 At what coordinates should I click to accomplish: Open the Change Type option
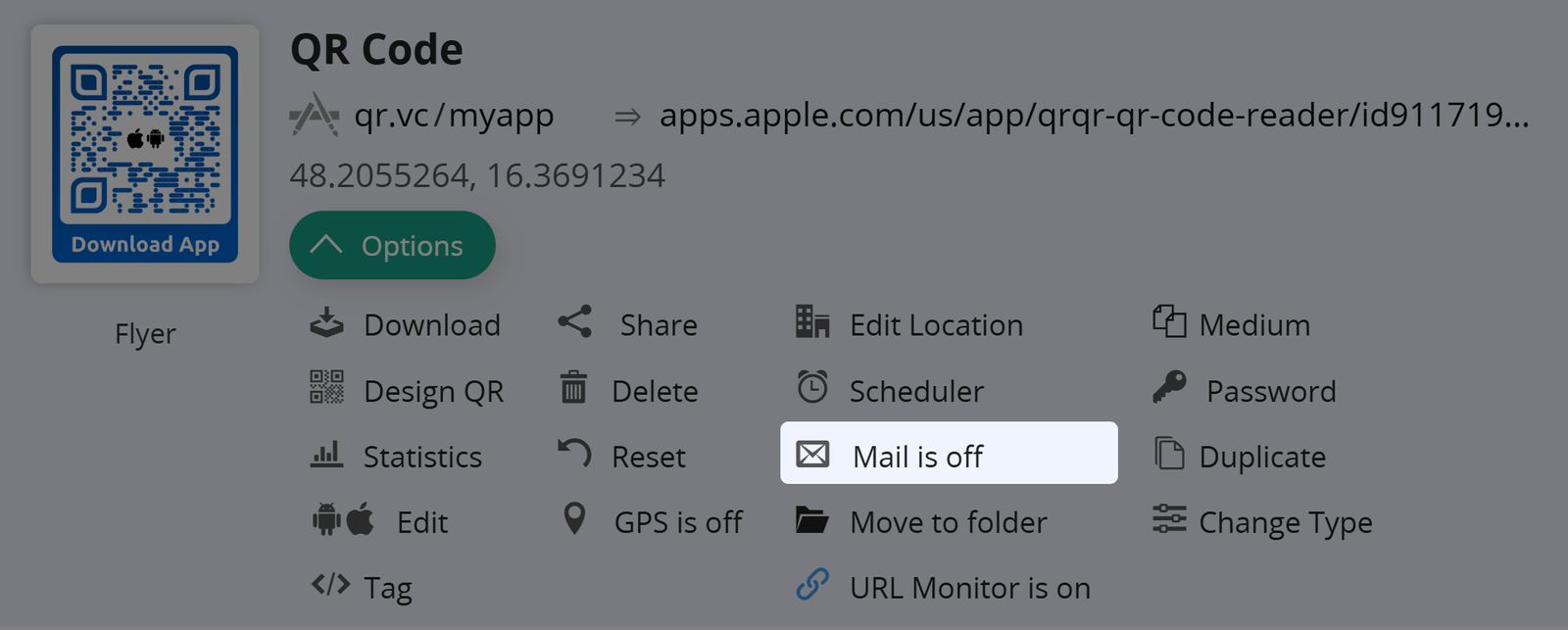[1284, 522]
